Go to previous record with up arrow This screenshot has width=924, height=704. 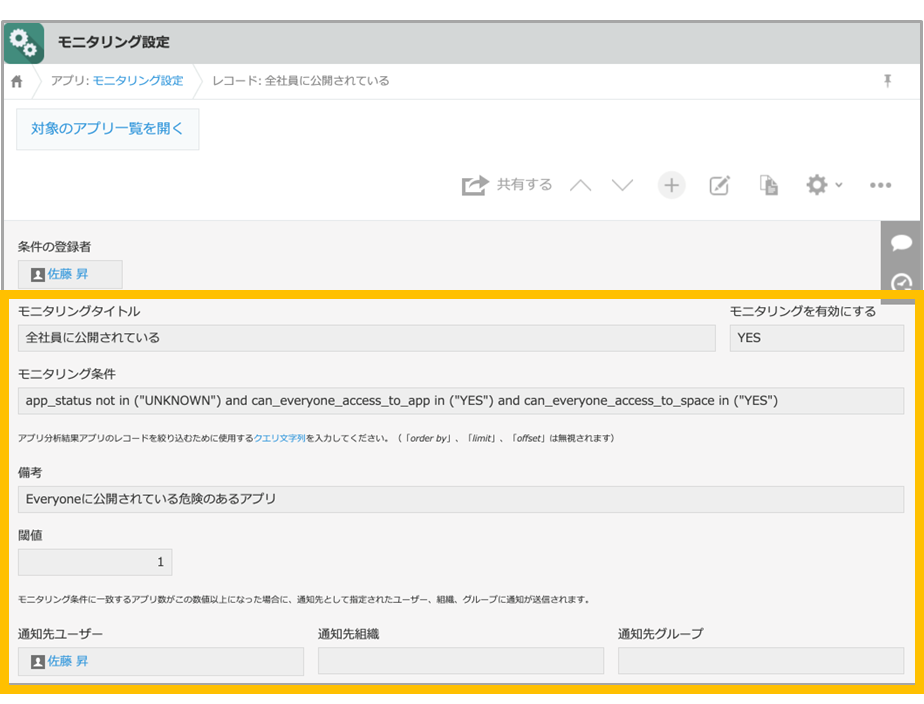[x=580, y=186]
